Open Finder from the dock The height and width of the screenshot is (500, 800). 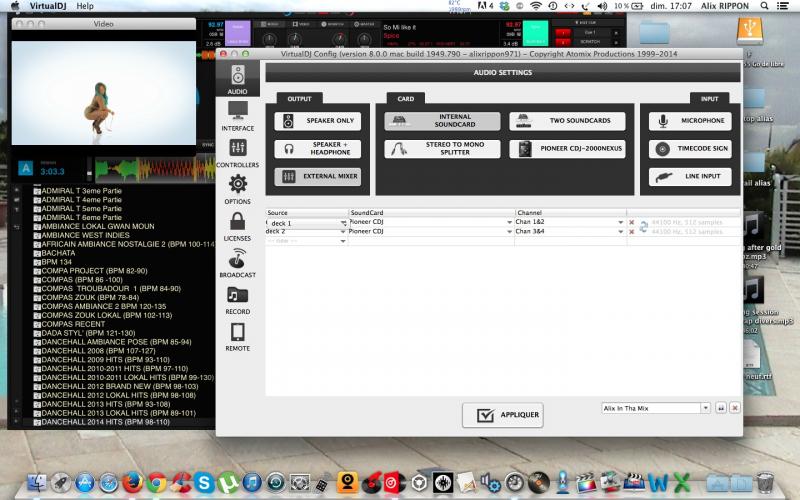click(37, 482)
